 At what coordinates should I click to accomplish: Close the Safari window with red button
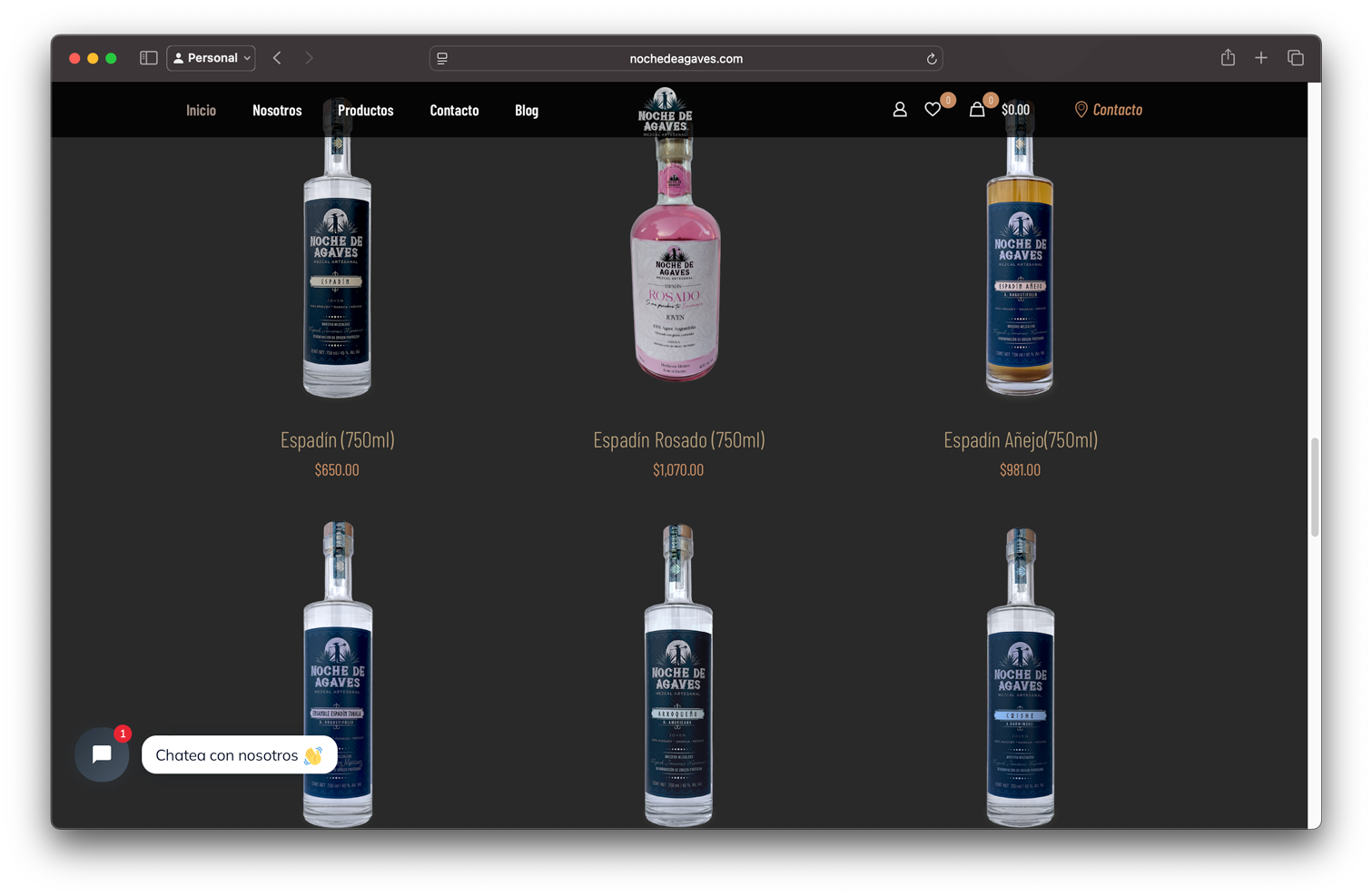(74, 58)
